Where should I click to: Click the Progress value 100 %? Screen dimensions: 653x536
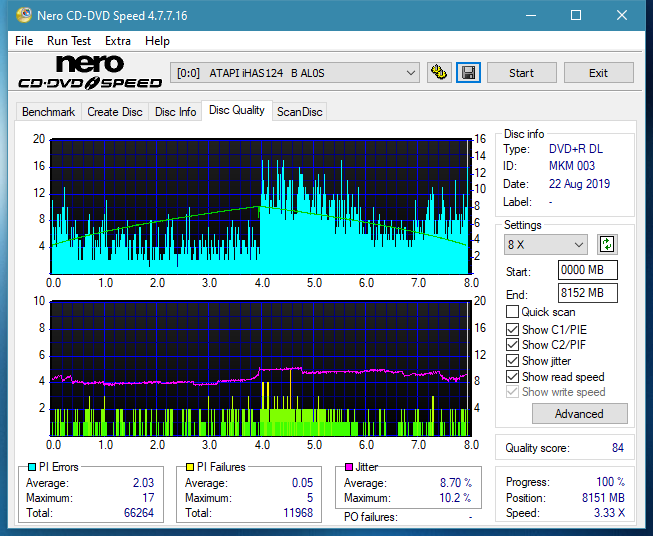pyautogui.click(x=611, y=482)
